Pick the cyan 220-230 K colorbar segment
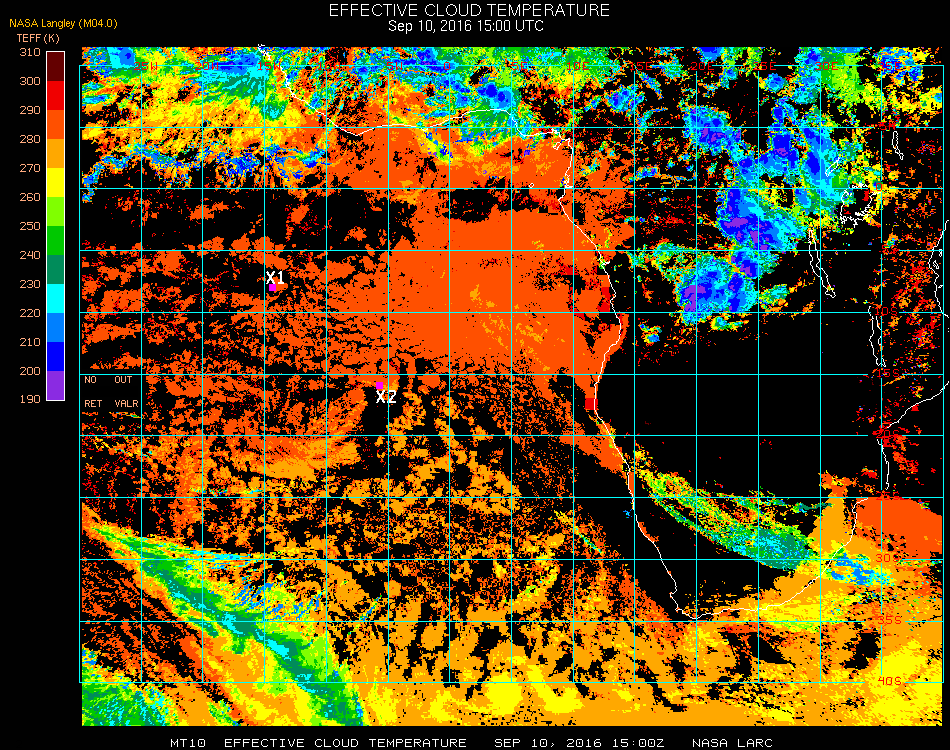 tap(55, 298)
